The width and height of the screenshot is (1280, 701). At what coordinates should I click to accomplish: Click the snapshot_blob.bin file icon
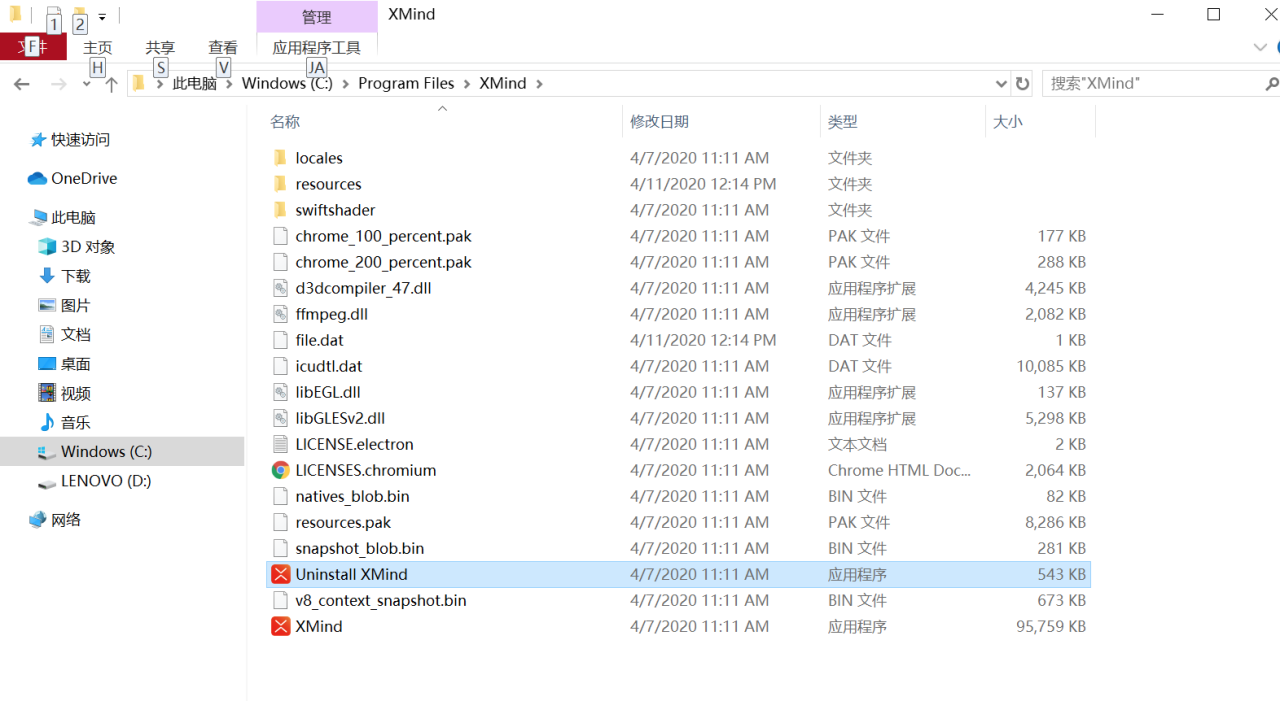[x=280, y=548]
